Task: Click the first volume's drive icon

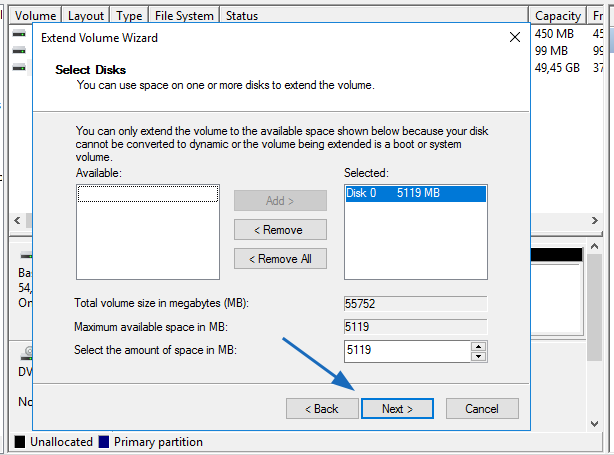Action: tap(19, 33)
